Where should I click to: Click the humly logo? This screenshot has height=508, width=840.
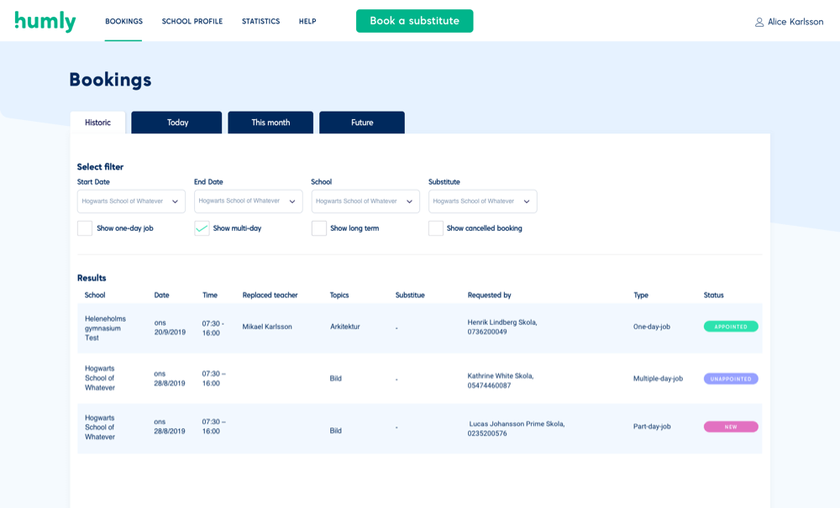[x=45, y=21]
